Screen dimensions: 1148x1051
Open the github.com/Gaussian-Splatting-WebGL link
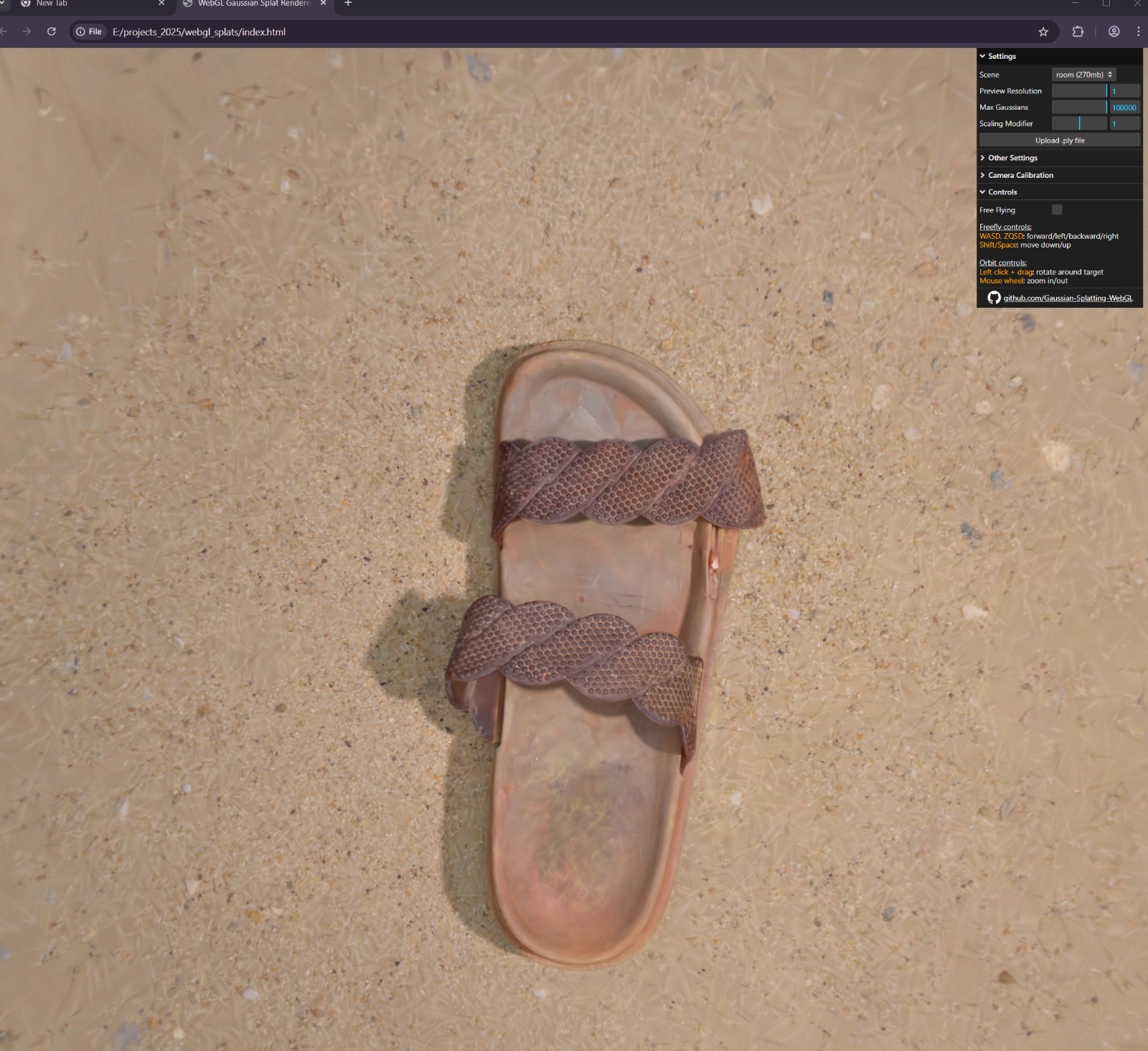click(x=1068, y=298)
